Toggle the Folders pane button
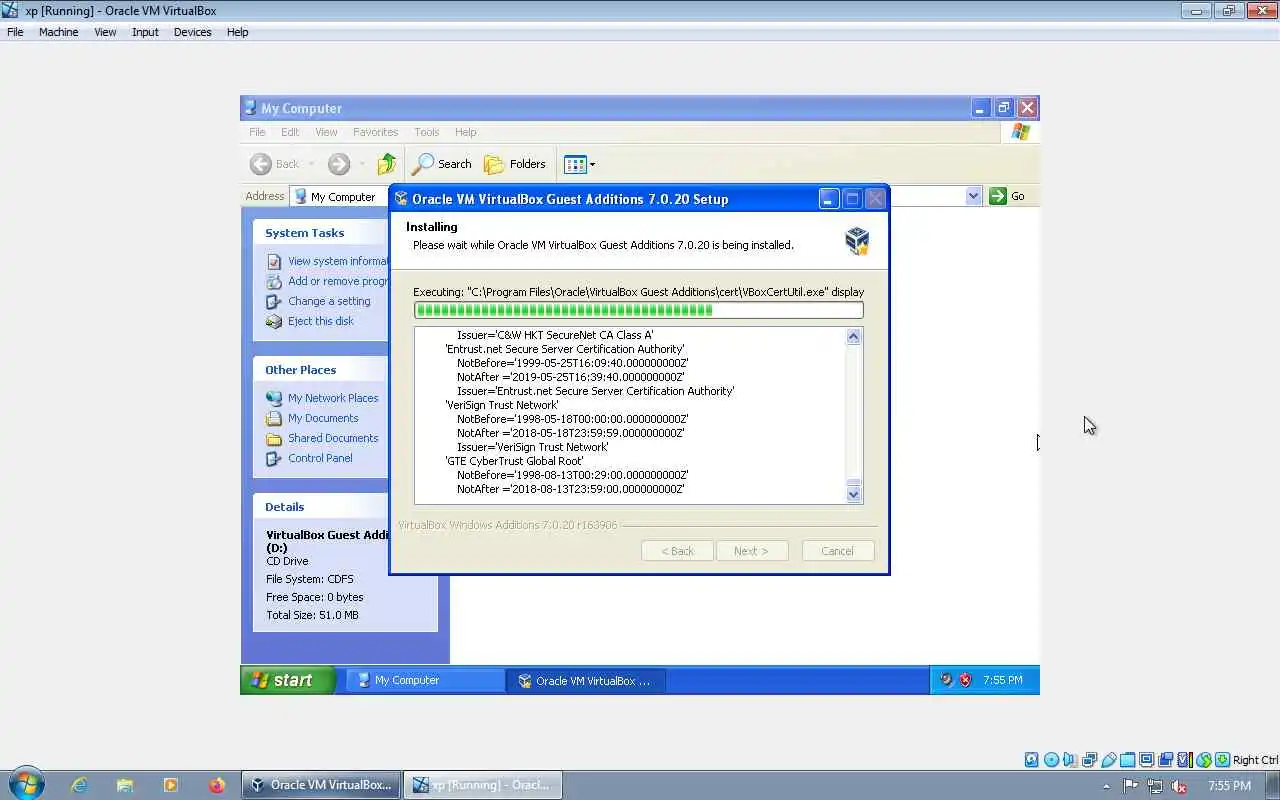This screenshot has width=1280, height=800. point(515,164)
